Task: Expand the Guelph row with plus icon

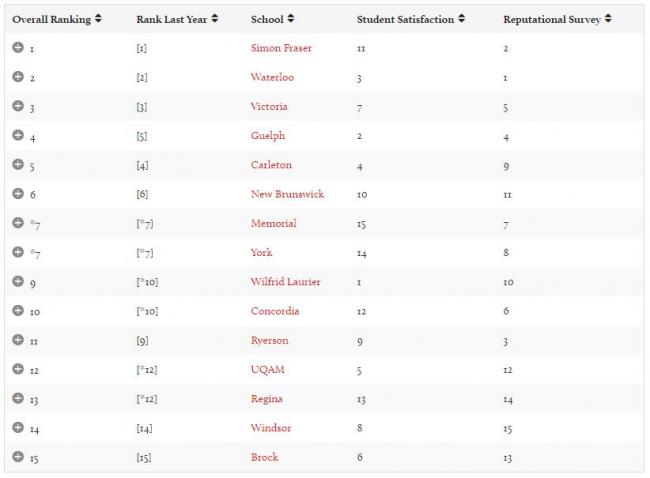Action: tap(18, 135)
